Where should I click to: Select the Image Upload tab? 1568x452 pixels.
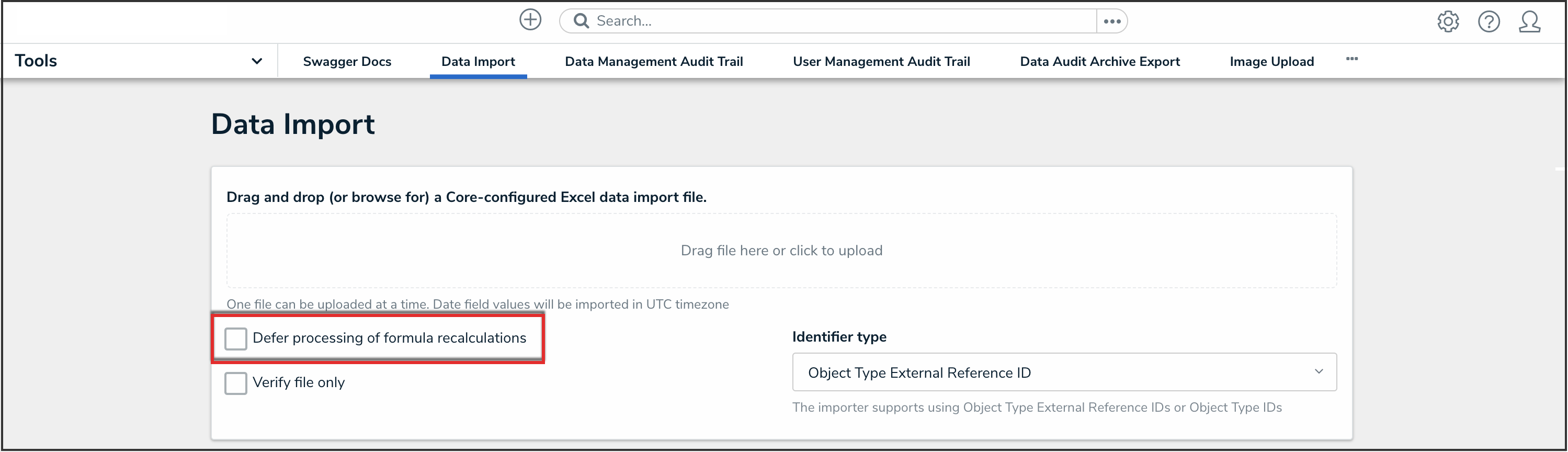coord(1271,62)
